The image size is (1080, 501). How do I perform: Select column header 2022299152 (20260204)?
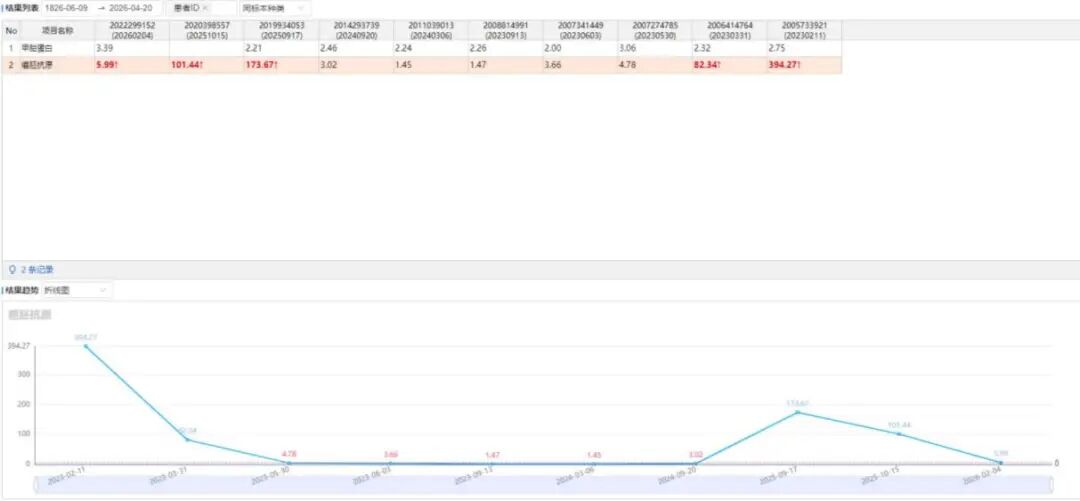click(x=132, y=30)
